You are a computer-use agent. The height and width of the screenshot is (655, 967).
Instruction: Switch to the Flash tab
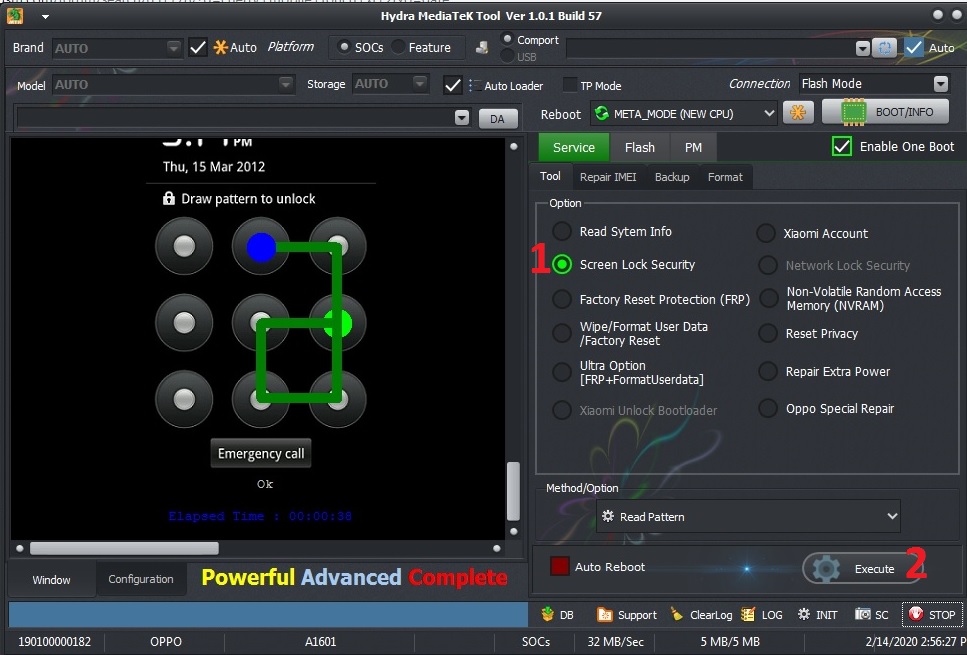click(639, 147)
